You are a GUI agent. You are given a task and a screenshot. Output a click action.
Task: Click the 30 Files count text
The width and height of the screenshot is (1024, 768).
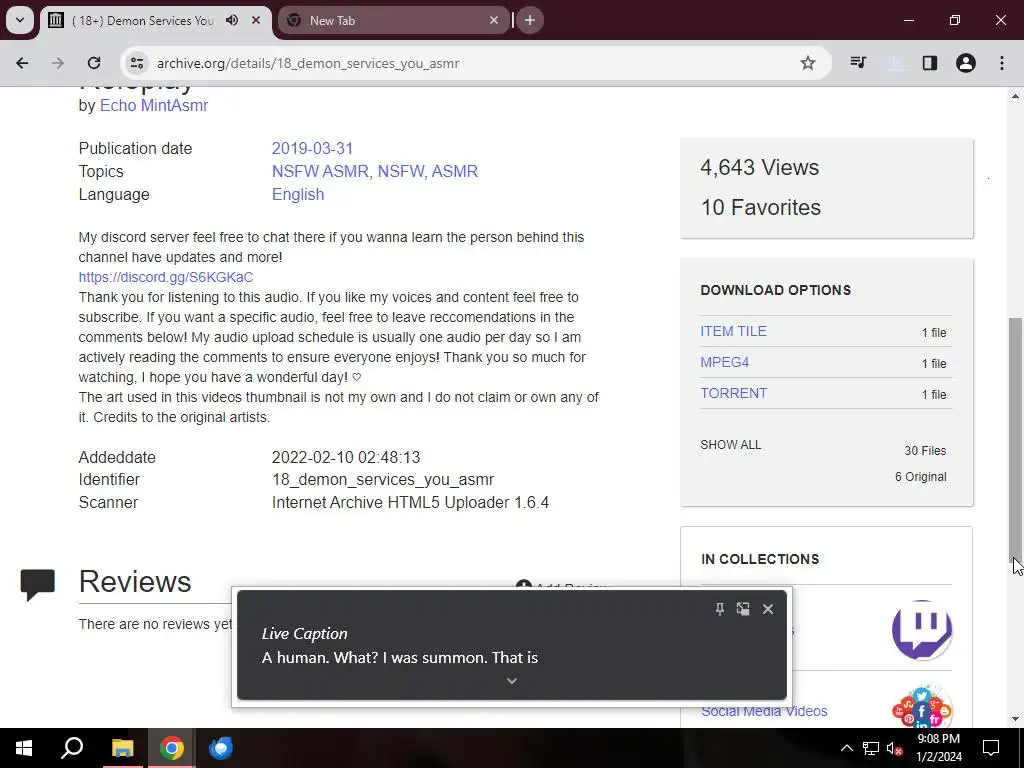tap(925, 451)
